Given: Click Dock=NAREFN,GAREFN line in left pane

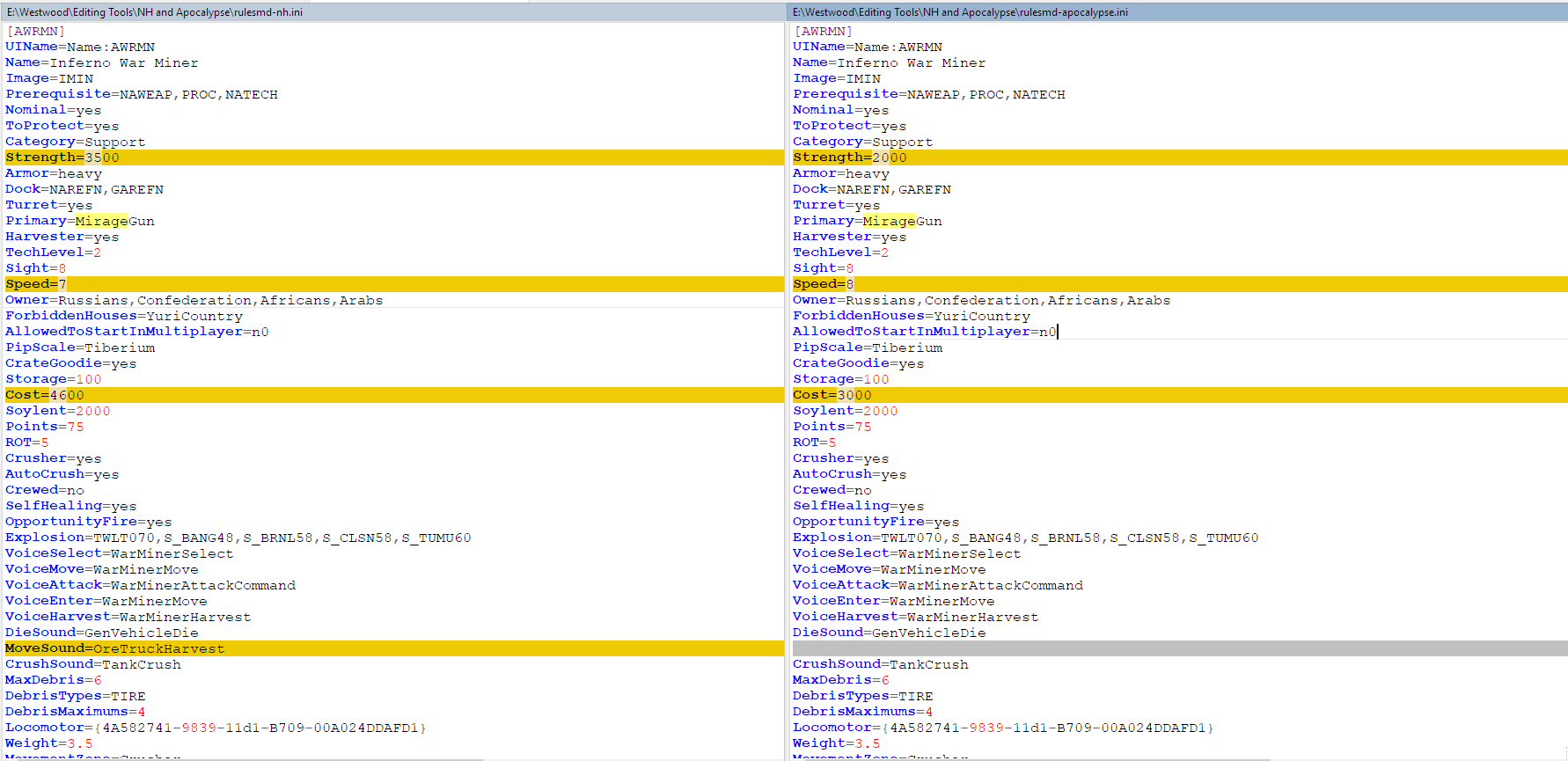Looking at the screenshot, I should (x=84, y=189).
